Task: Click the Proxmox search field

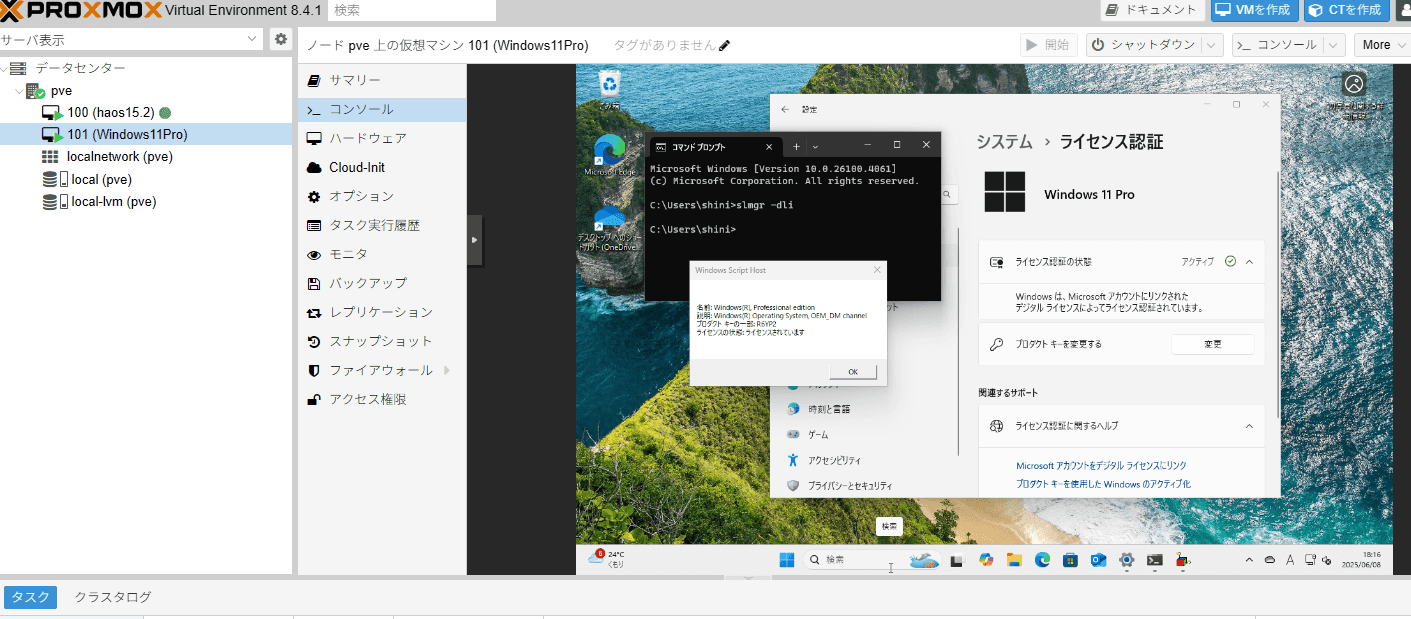Action: (411, 10)
